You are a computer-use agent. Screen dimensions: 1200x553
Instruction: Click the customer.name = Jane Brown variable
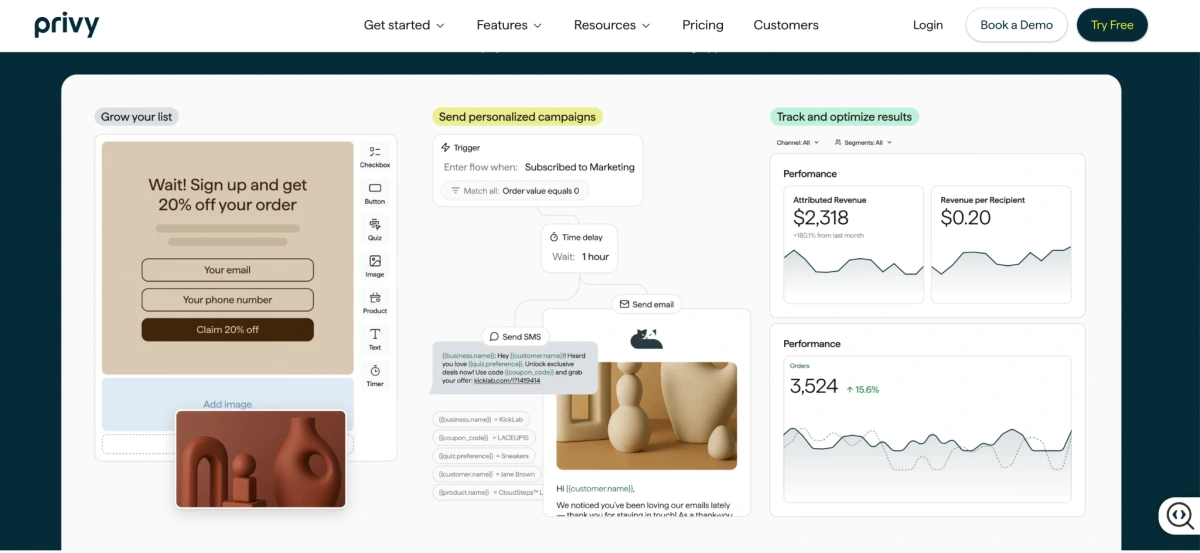tap(487, 474)
